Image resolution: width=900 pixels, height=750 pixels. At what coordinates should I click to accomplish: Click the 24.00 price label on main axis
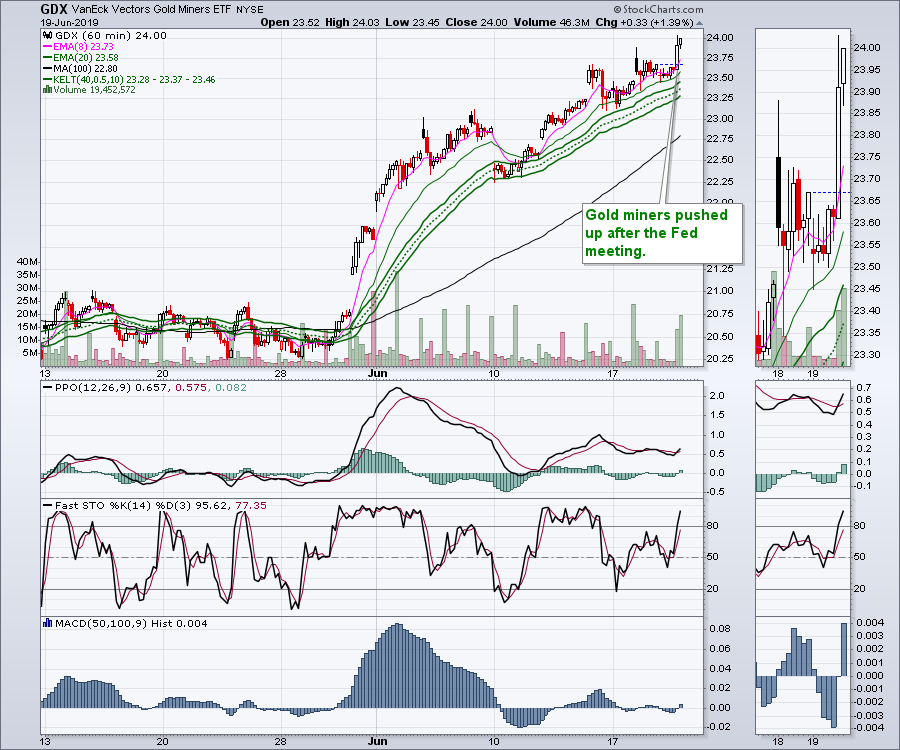coord(720,38)
